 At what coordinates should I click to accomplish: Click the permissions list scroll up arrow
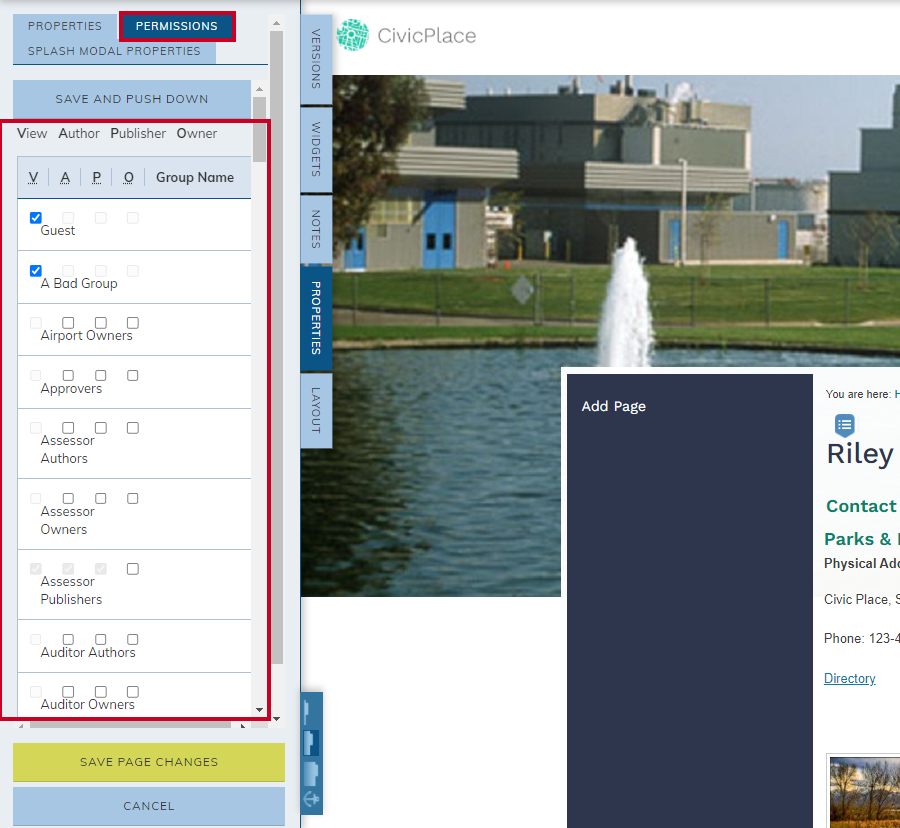point(259,89)
